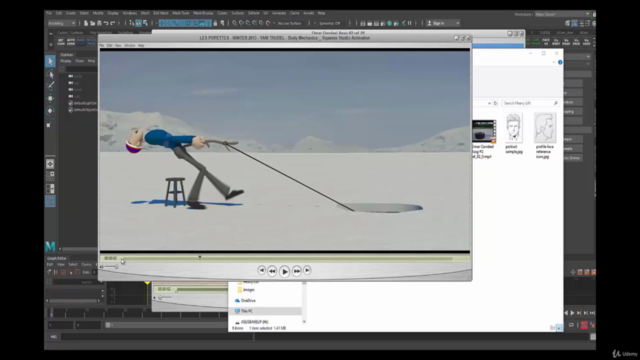This screenshot has height=360, width=640.
Task: Click the SET CHAR shelf button
Action: (x=61, y=42)
